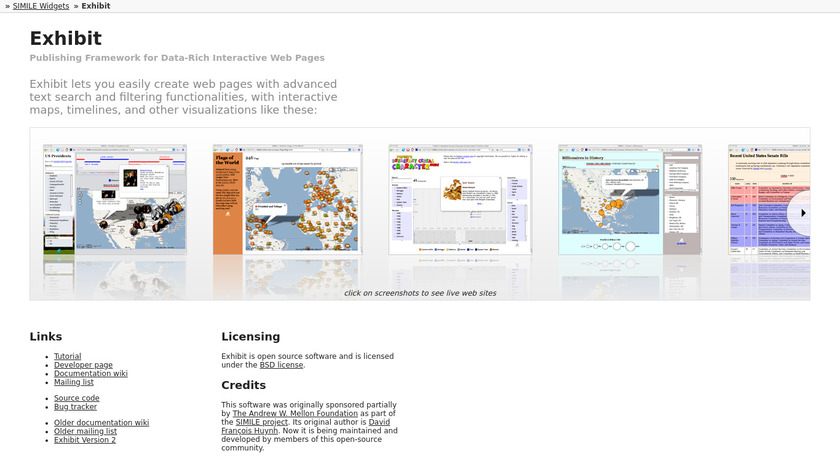Image resolution: width=840 pixels, height=472 pixels.
Task: Click the 'Publishing Framework for Data-Rich Interactive Web Pages' subtitle
Action: point(177,58)
